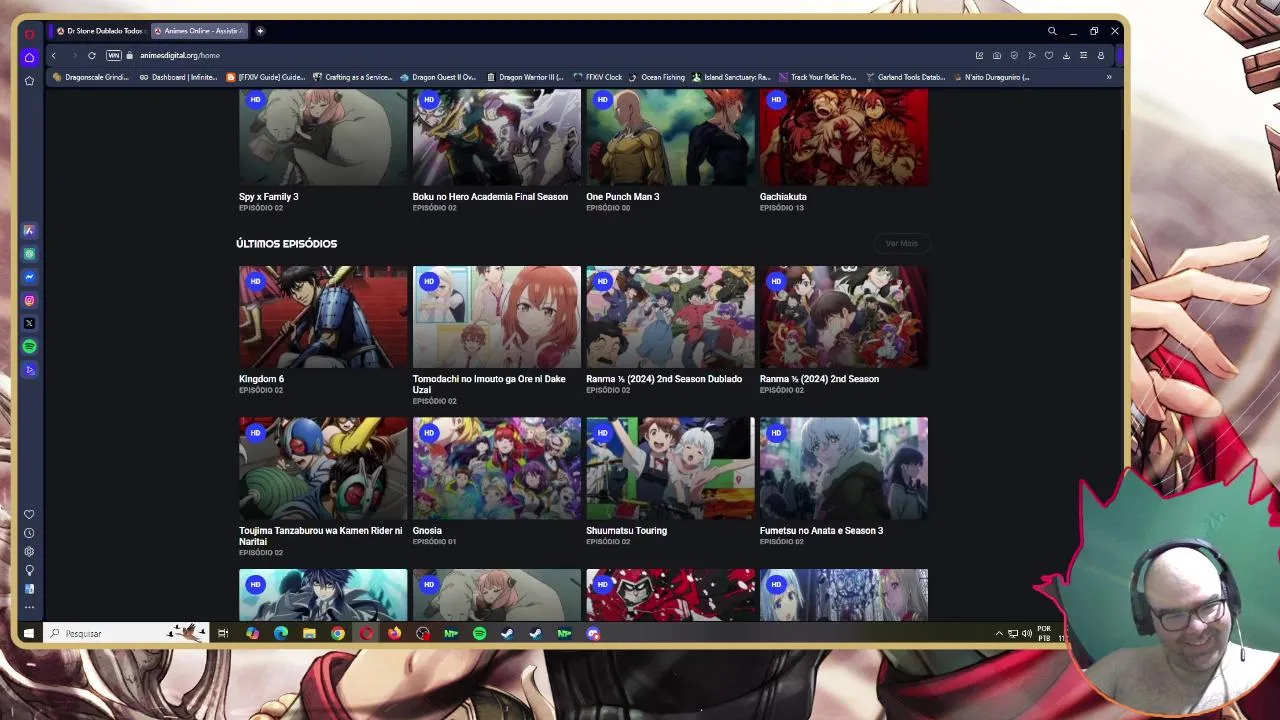This screenshot has height=720, width=1280.
Task: Open history clock icon in sidebar
Action: click(29, 533)
